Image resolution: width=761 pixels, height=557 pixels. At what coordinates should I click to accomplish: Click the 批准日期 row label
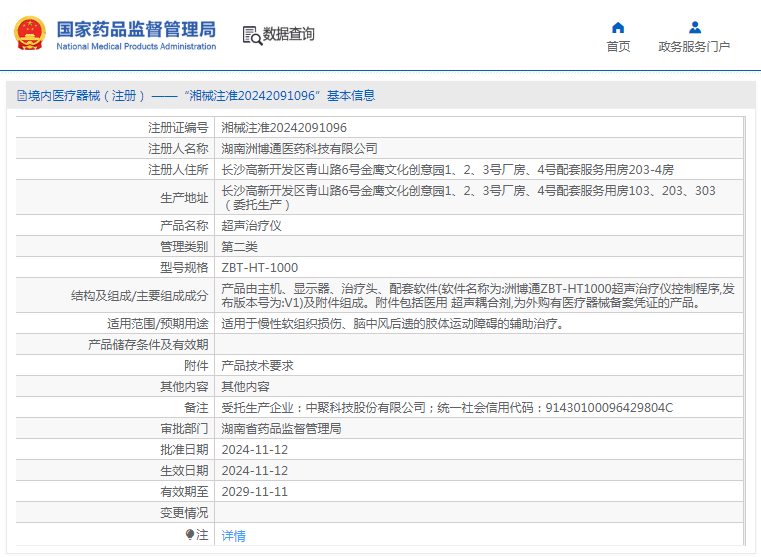click(184, 450)
